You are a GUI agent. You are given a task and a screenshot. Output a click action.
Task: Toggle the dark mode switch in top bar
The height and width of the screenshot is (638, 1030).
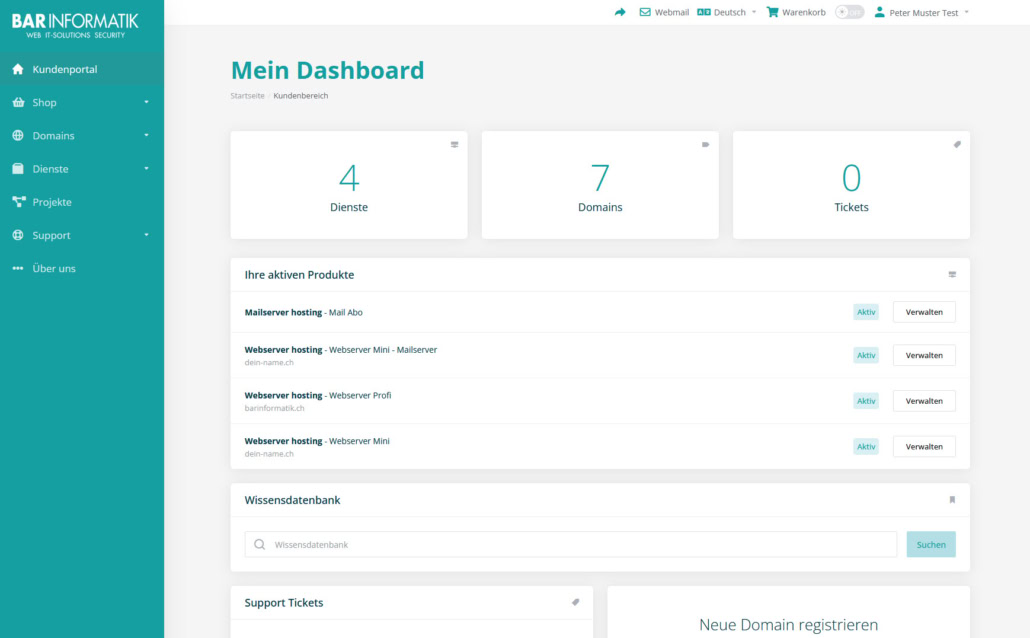[x=849, y=12]
